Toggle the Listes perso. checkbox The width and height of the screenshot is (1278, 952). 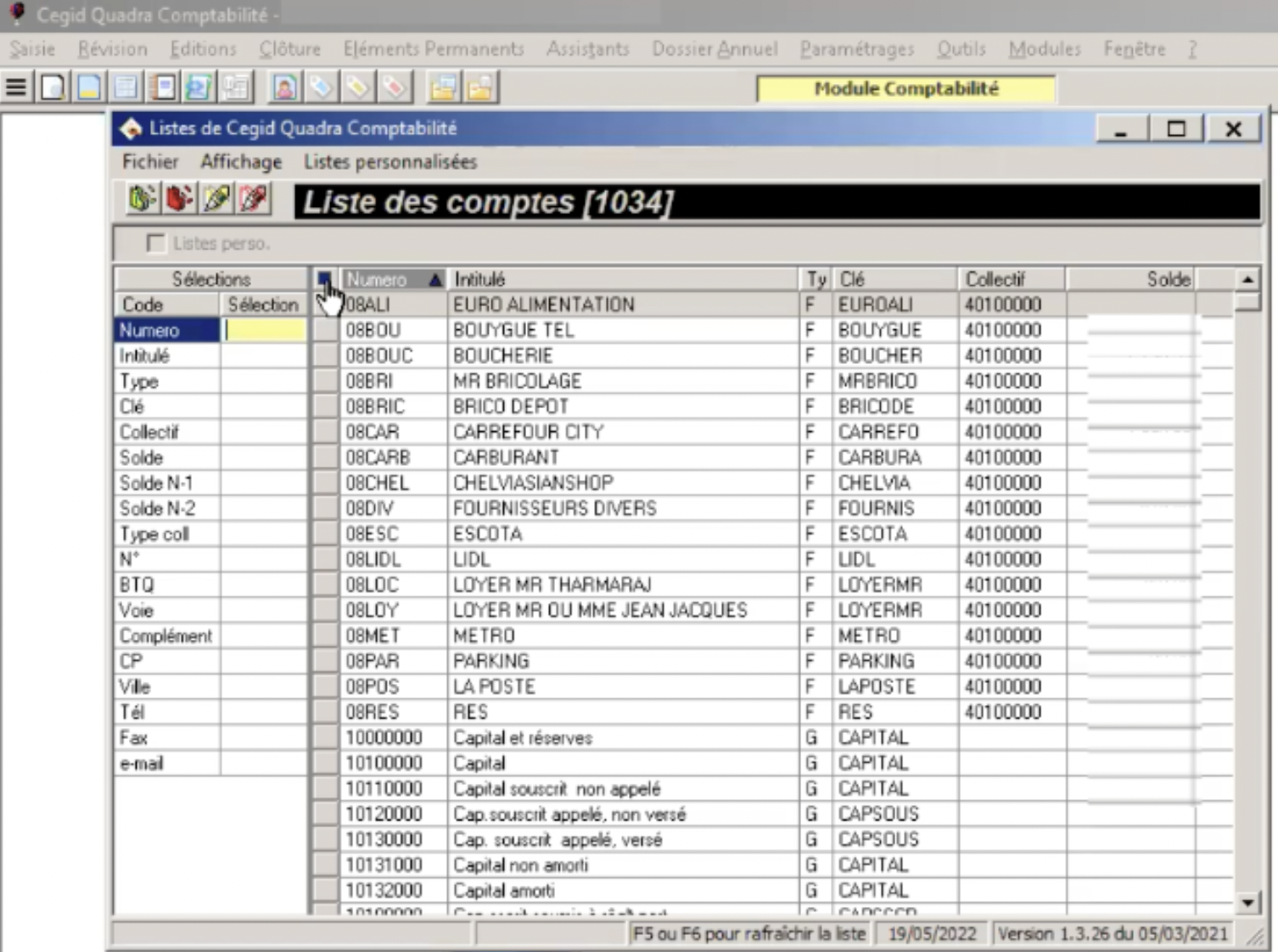click(155, 244)
